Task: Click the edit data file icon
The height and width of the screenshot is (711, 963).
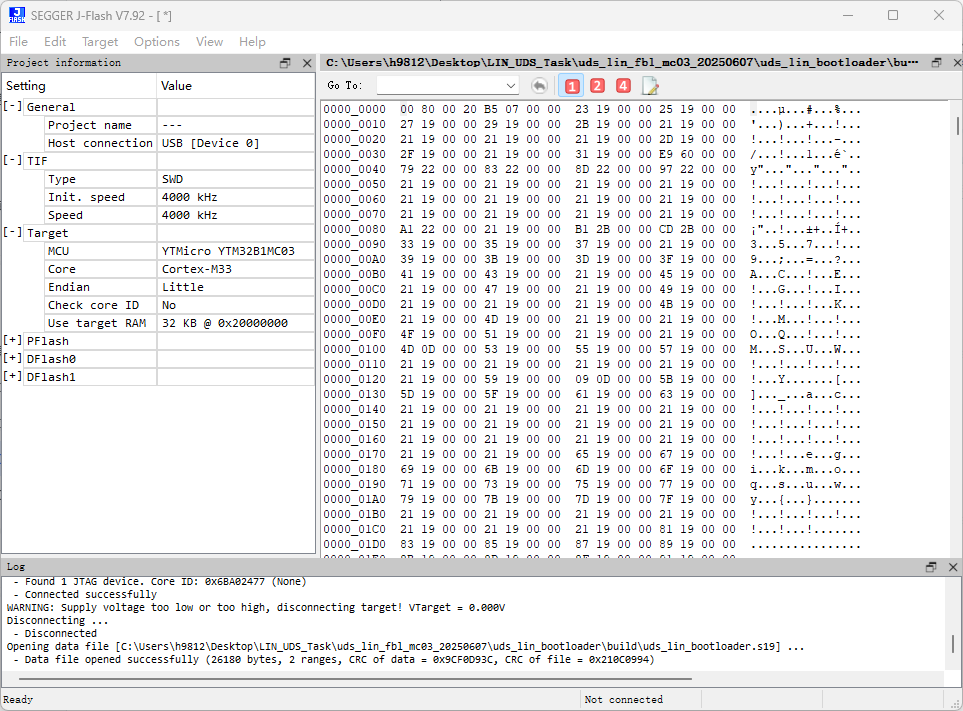Action: pos(650,86)
